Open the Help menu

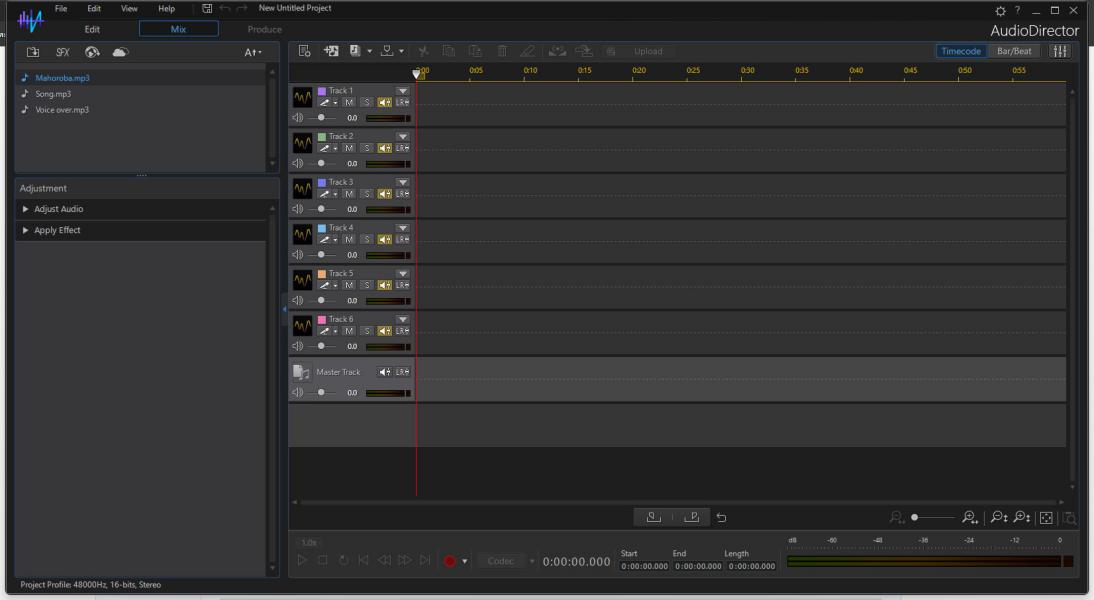click(x=166, y=8)
